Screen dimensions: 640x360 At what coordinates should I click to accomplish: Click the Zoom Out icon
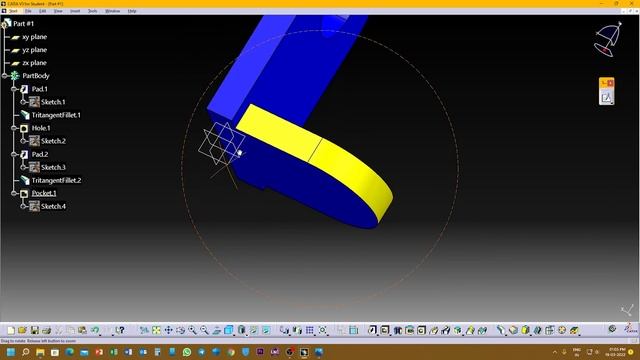tap(204, 330)
